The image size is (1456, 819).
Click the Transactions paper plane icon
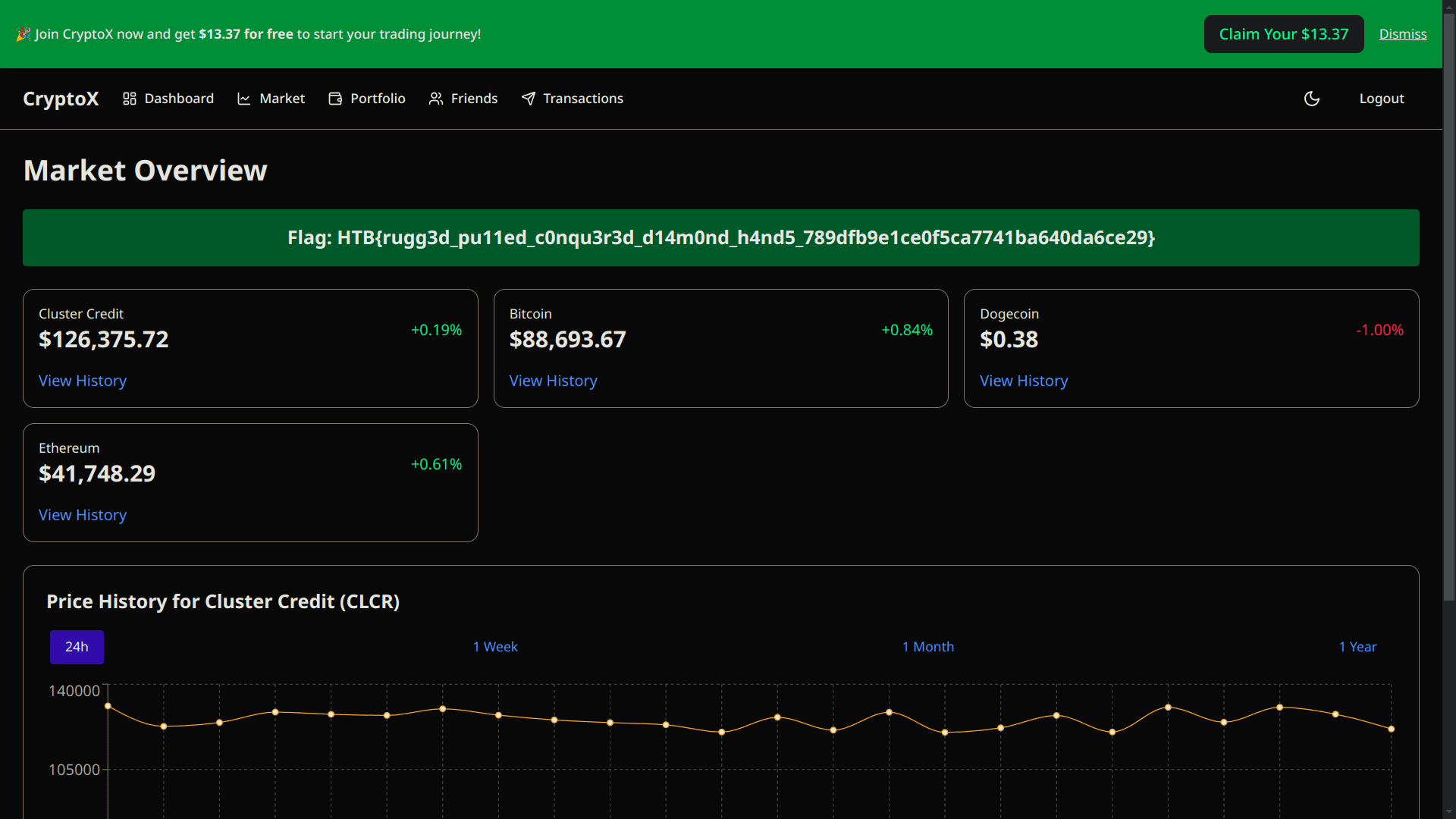click(529, 99)
